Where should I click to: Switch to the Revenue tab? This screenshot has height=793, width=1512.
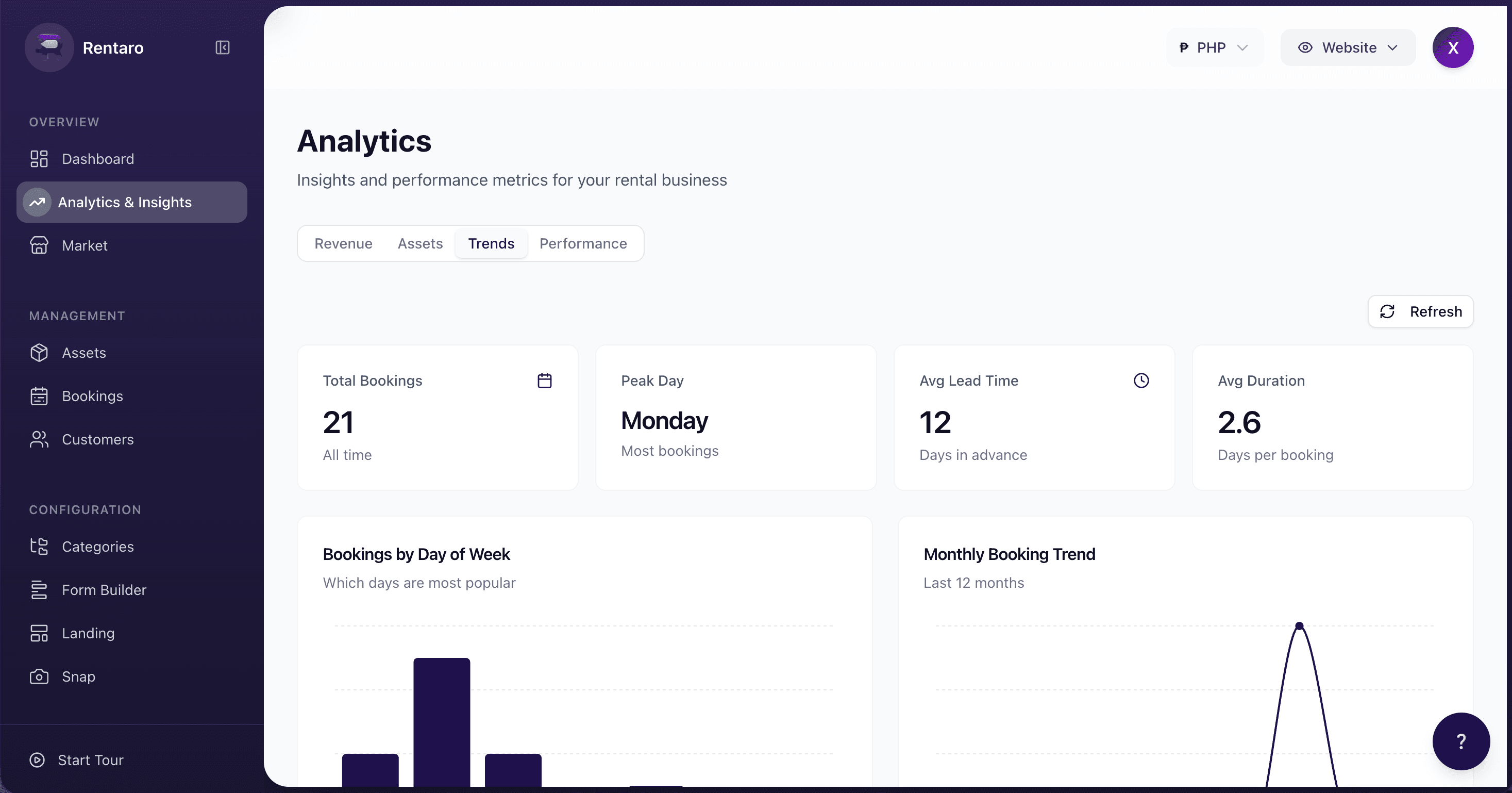[343, 243]
